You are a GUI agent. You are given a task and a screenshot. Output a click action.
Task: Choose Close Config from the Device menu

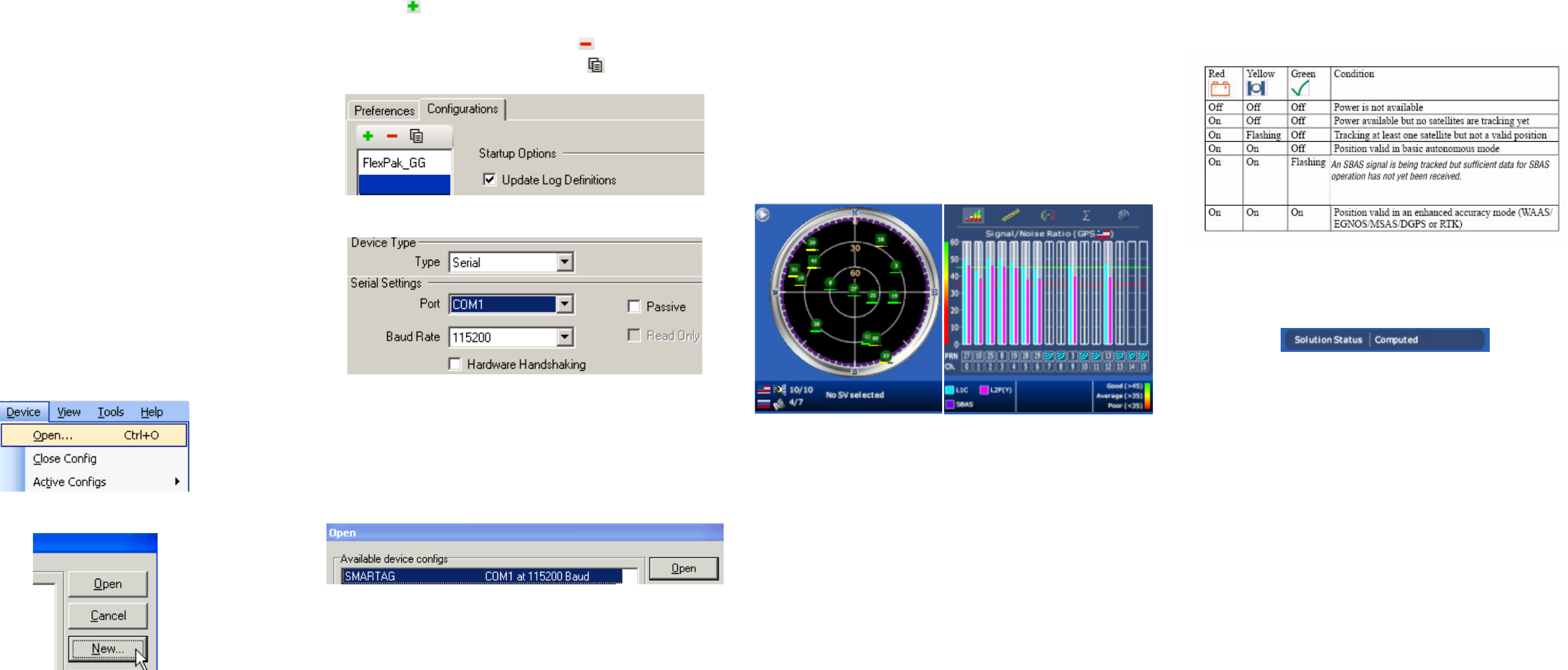[x=65, y=459]
